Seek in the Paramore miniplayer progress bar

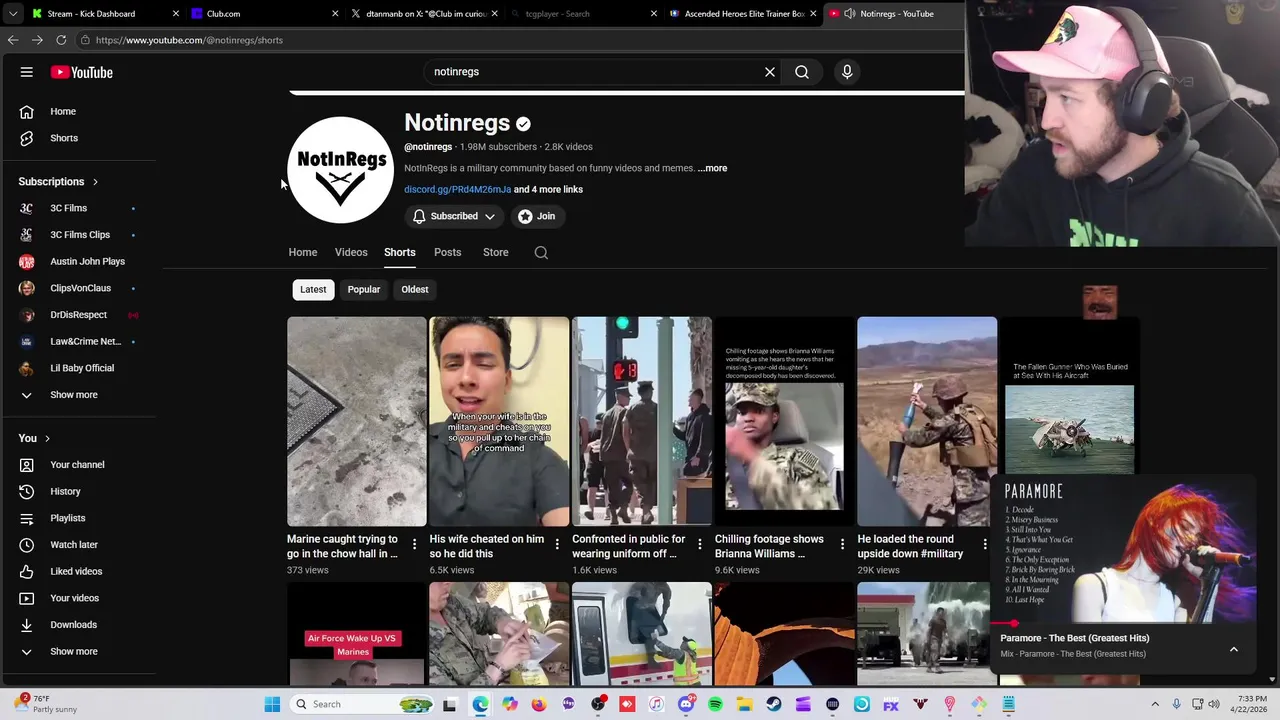(1124, 623)
